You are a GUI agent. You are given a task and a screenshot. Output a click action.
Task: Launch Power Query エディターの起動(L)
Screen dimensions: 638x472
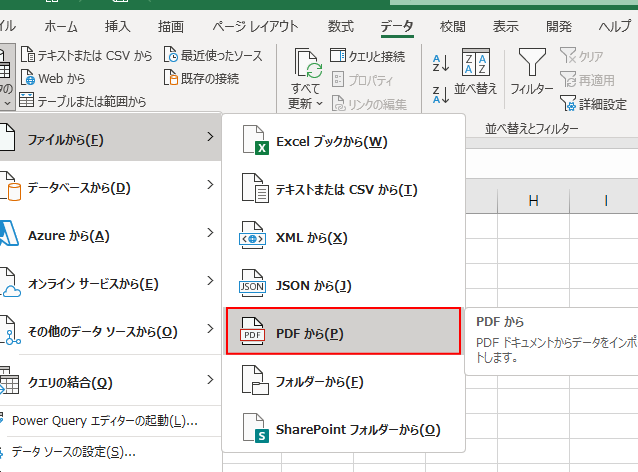point(105,420)
